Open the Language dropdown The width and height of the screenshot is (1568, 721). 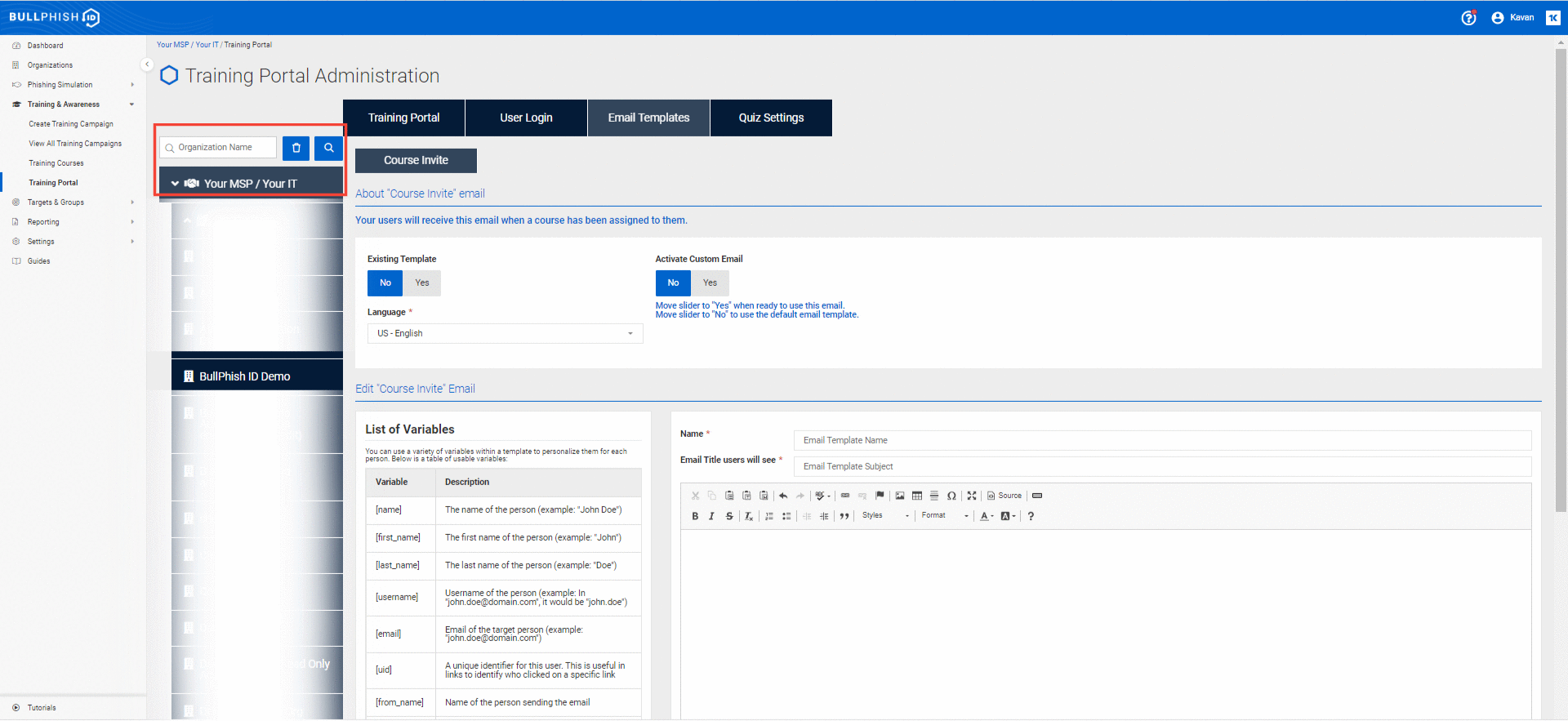pyautogui.click(x=505, y=334)
